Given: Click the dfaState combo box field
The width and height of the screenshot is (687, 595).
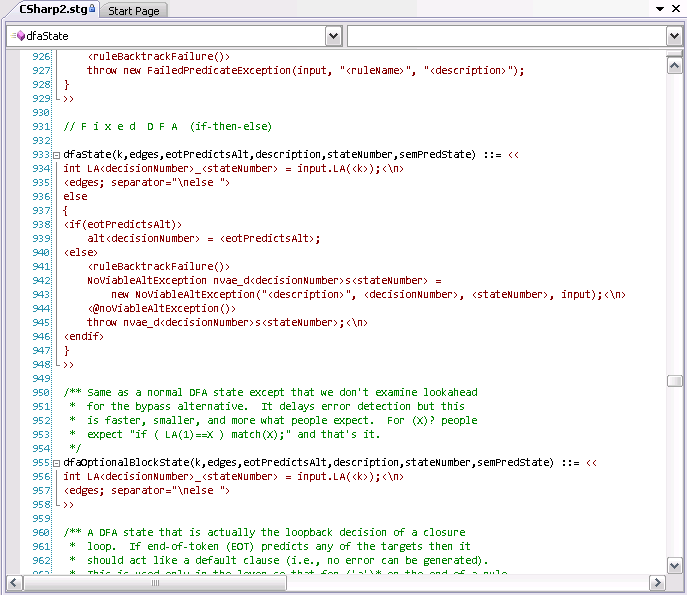Looking at the screenshot, I should pos(174,36).
